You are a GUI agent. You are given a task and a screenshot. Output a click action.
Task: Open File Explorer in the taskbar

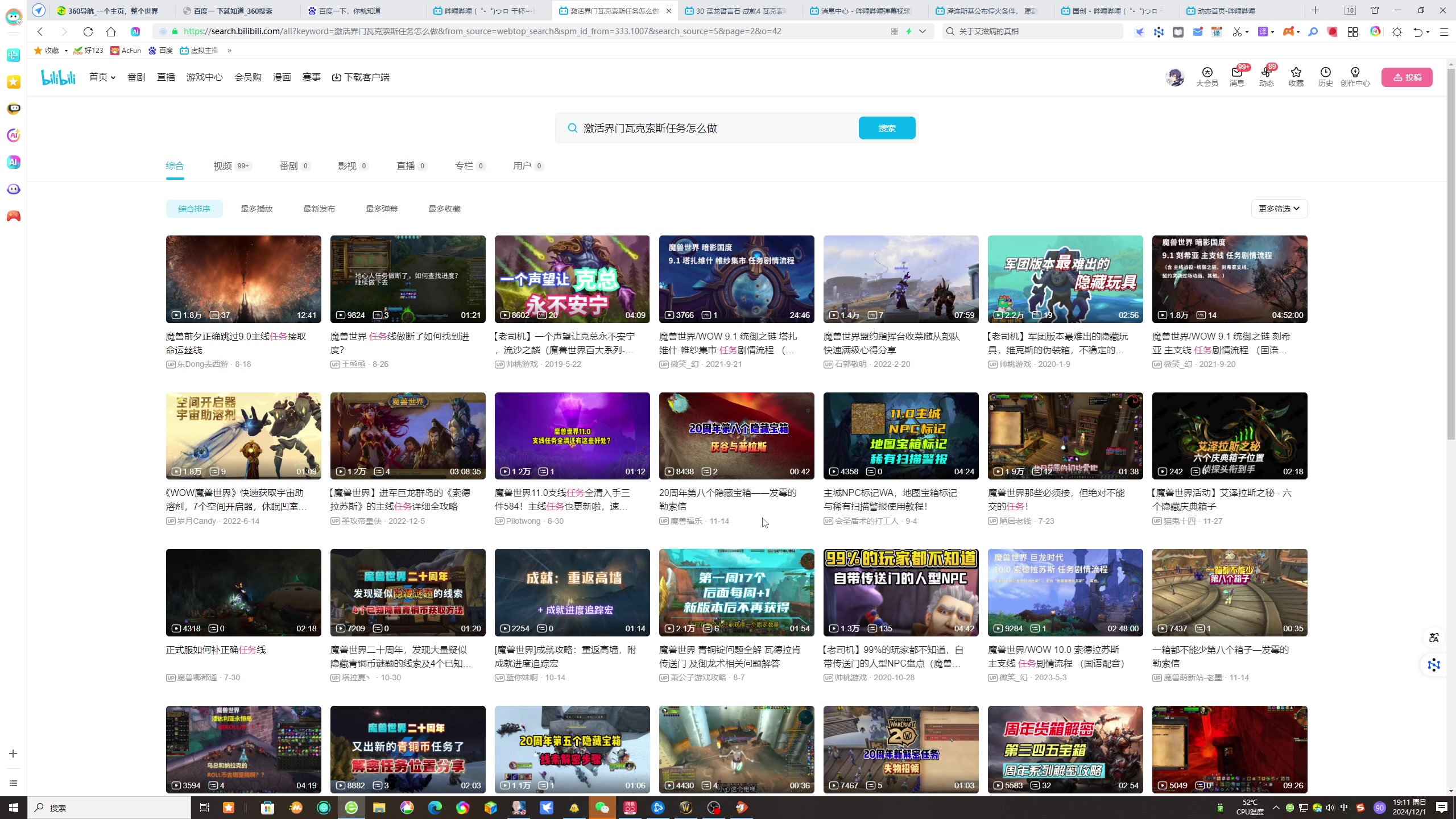click(379, 808)
